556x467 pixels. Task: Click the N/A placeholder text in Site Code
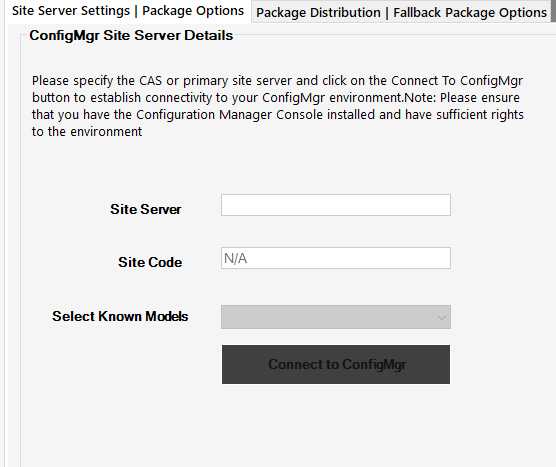tap(235, 258)
